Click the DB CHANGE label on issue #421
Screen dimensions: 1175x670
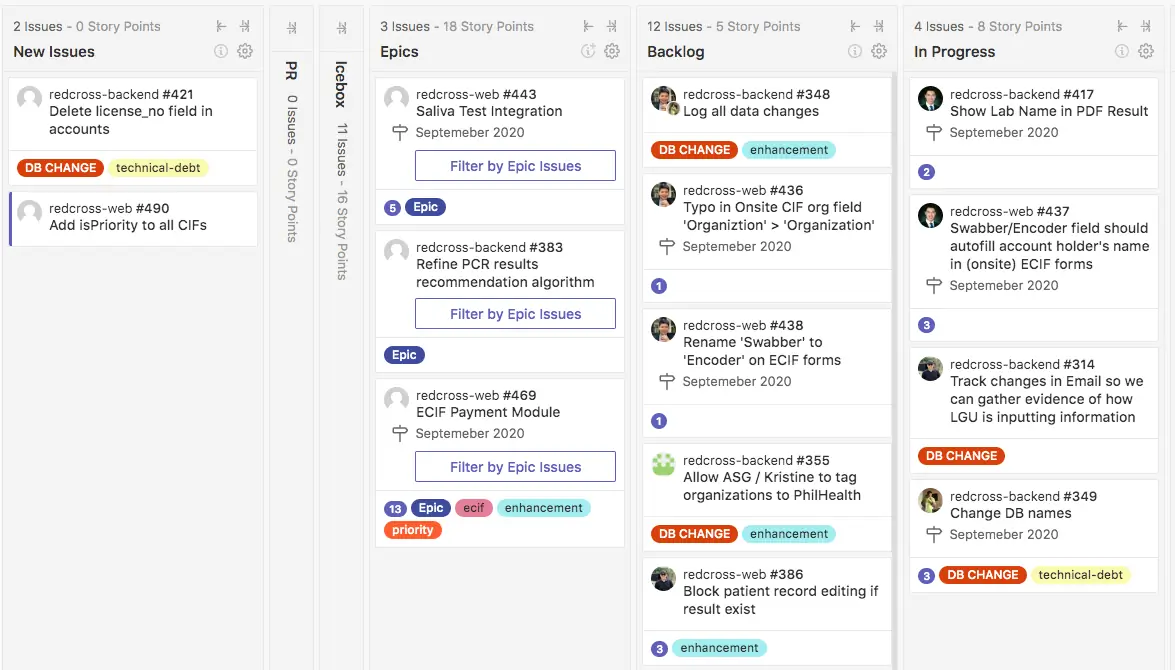(x=61, y=168)
